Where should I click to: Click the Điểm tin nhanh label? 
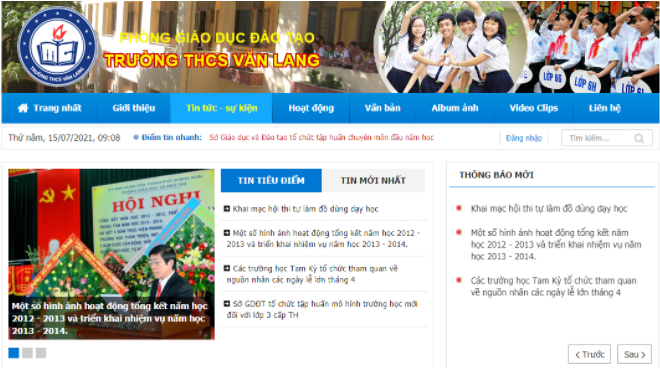pyautogui.click(x=171, y=137)
